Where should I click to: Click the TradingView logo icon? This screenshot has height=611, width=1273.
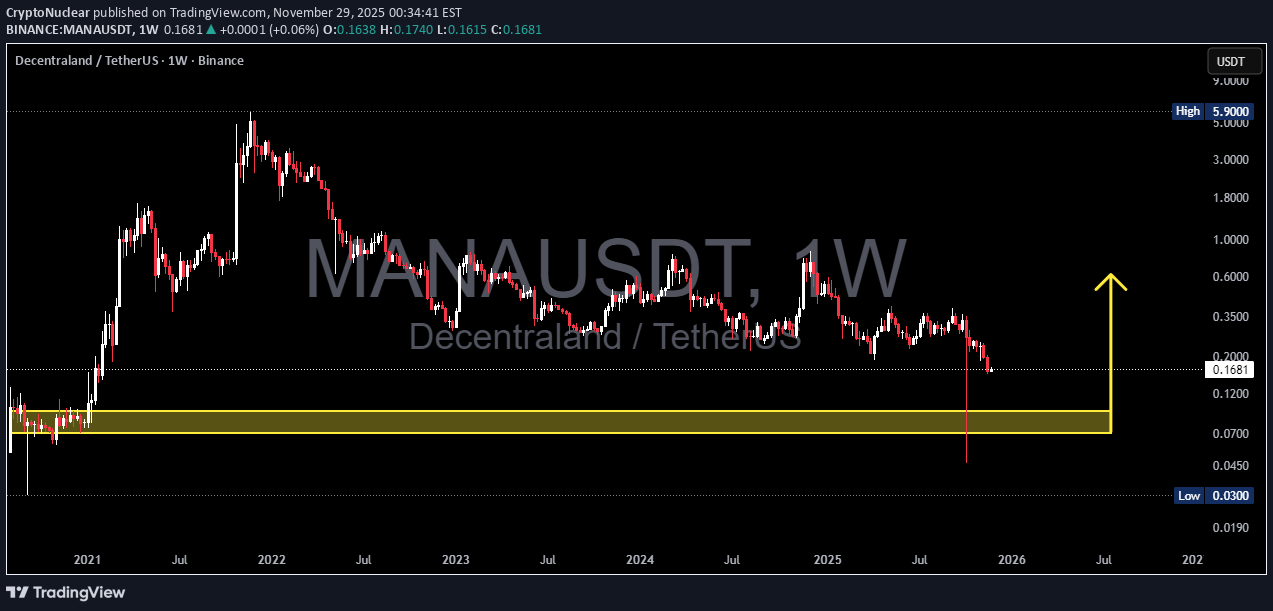coord(20,592)
